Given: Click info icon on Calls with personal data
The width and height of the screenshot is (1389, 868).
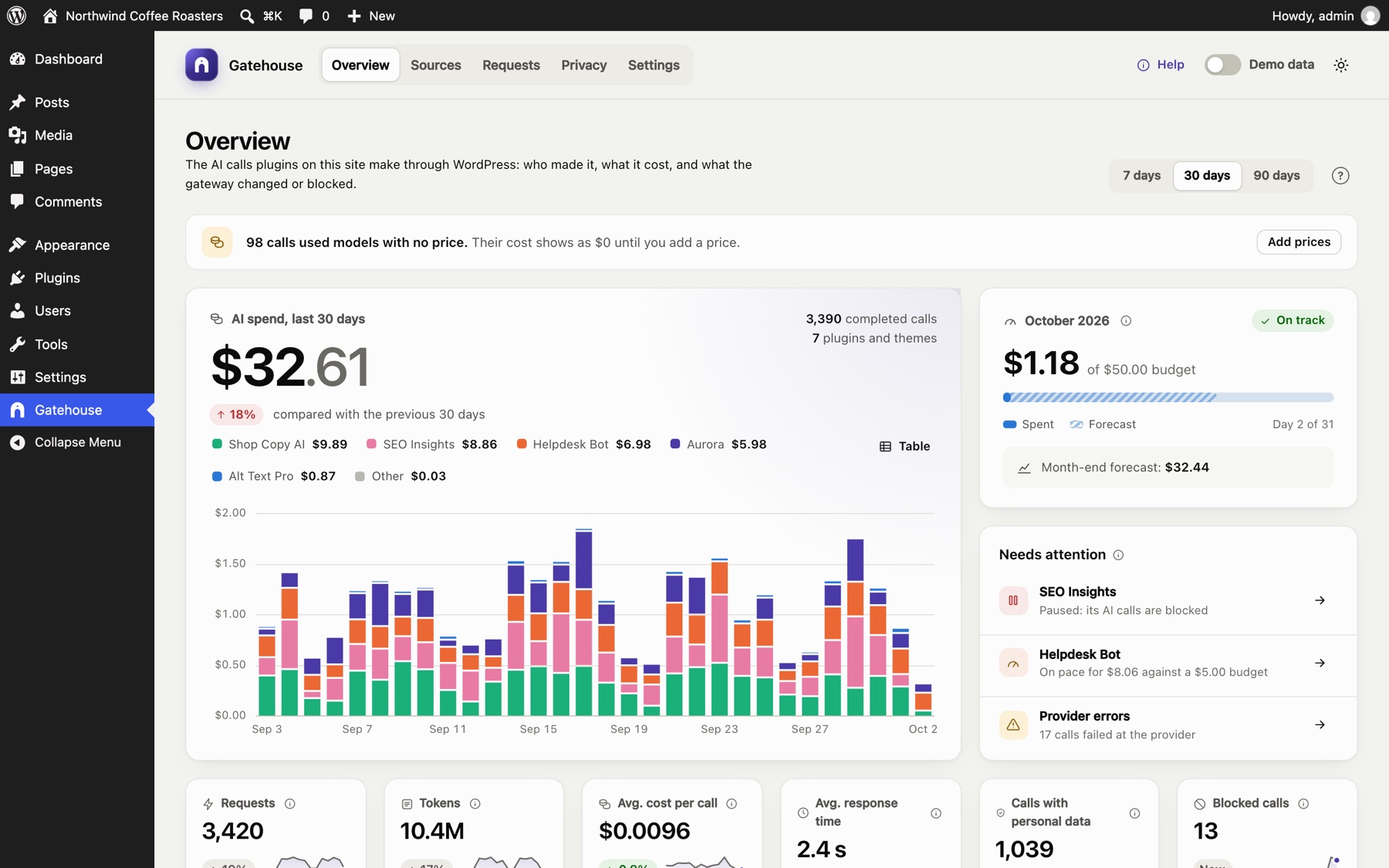Looking at the screenshot, I should tap(1134, 813).
